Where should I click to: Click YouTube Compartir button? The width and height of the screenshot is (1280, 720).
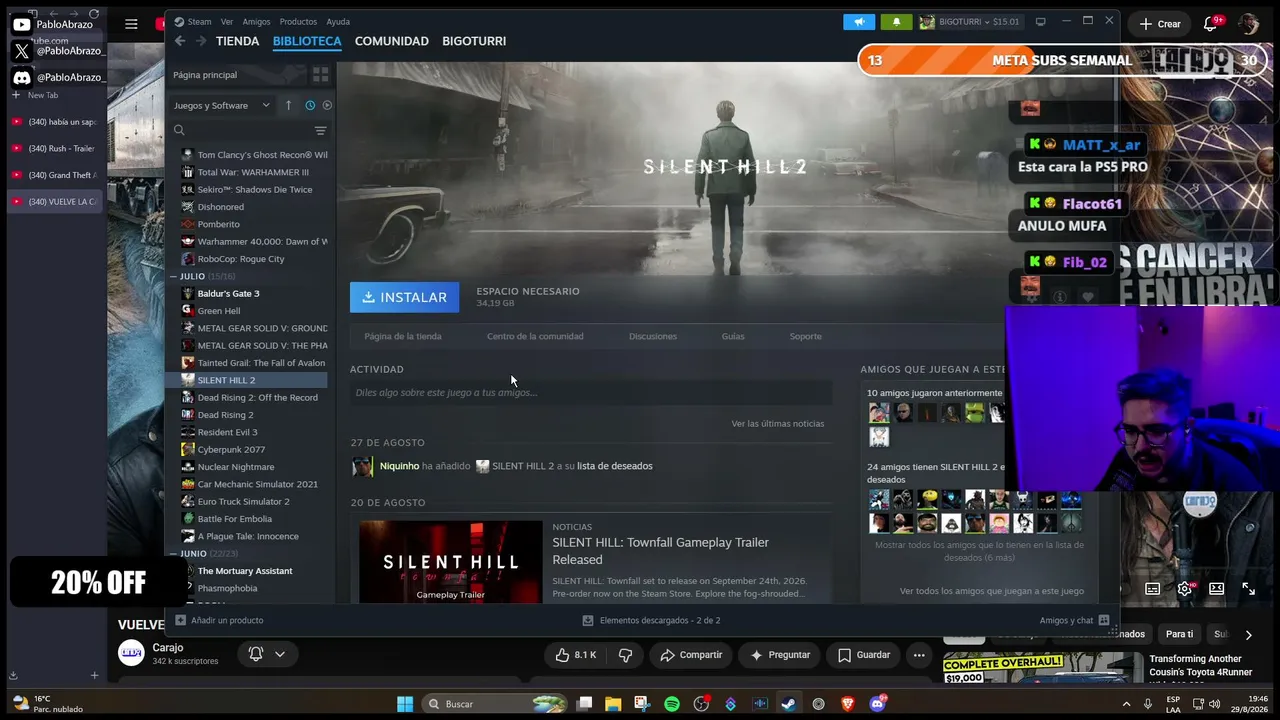[x=691, y=655]
